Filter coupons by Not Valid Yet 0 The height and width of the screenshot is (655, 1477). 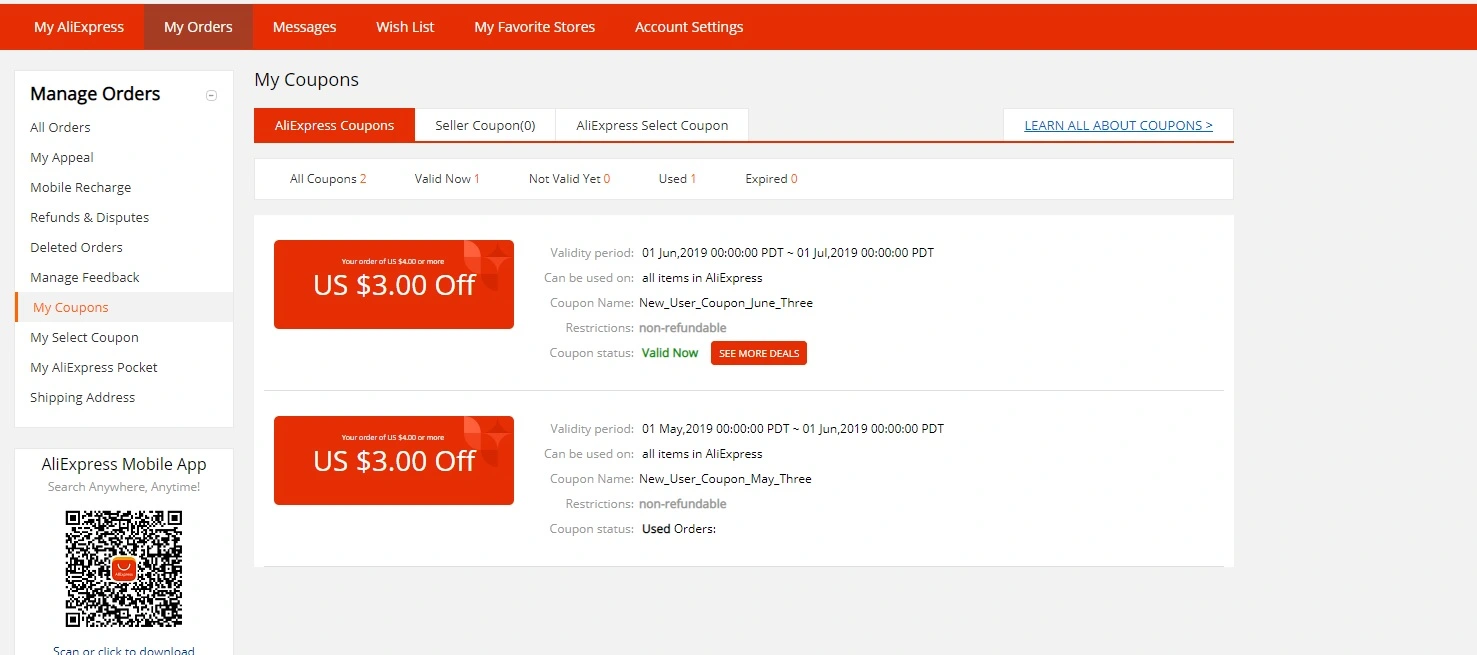pos(569,179)
